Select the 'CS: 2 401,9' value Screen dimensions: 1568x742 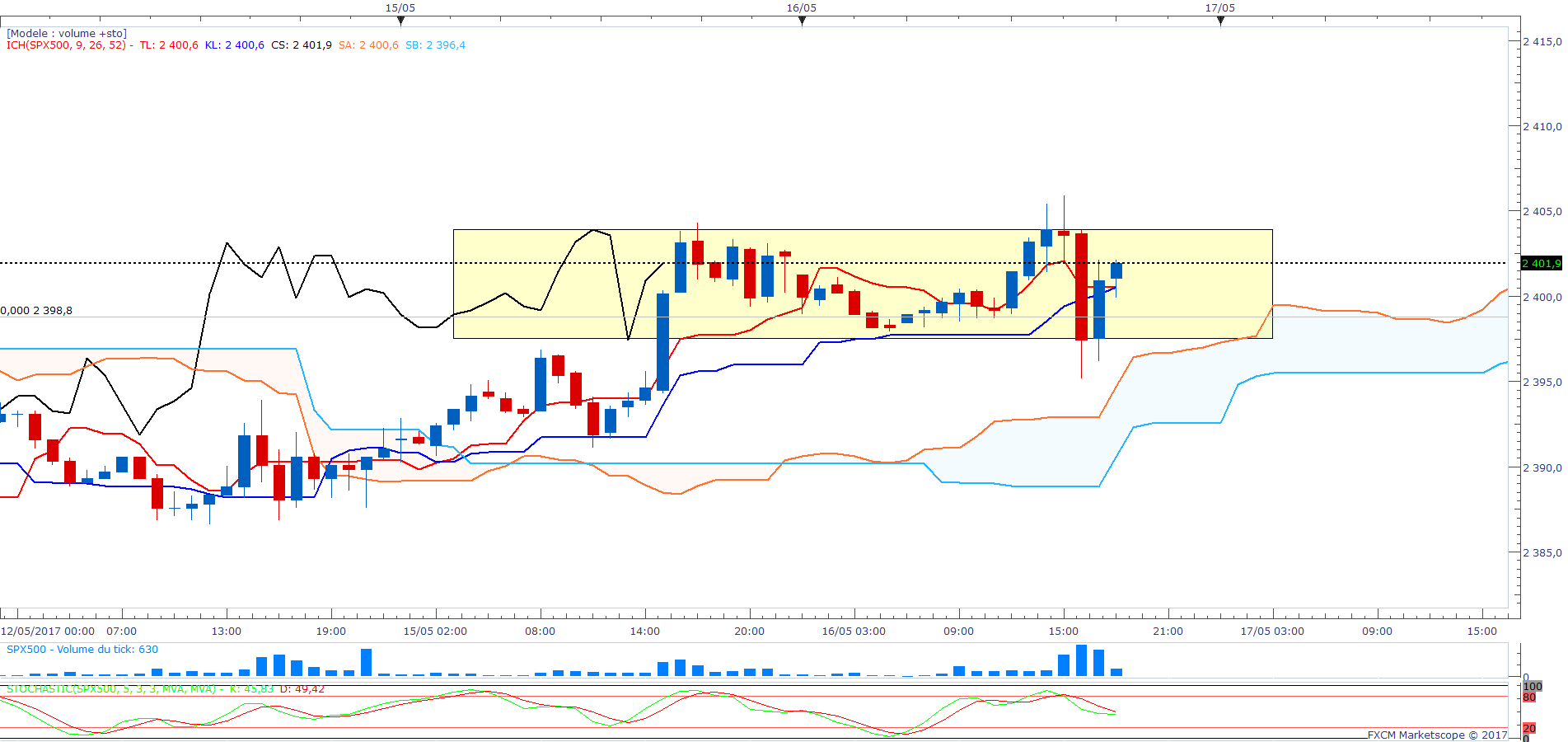[302, 45]
